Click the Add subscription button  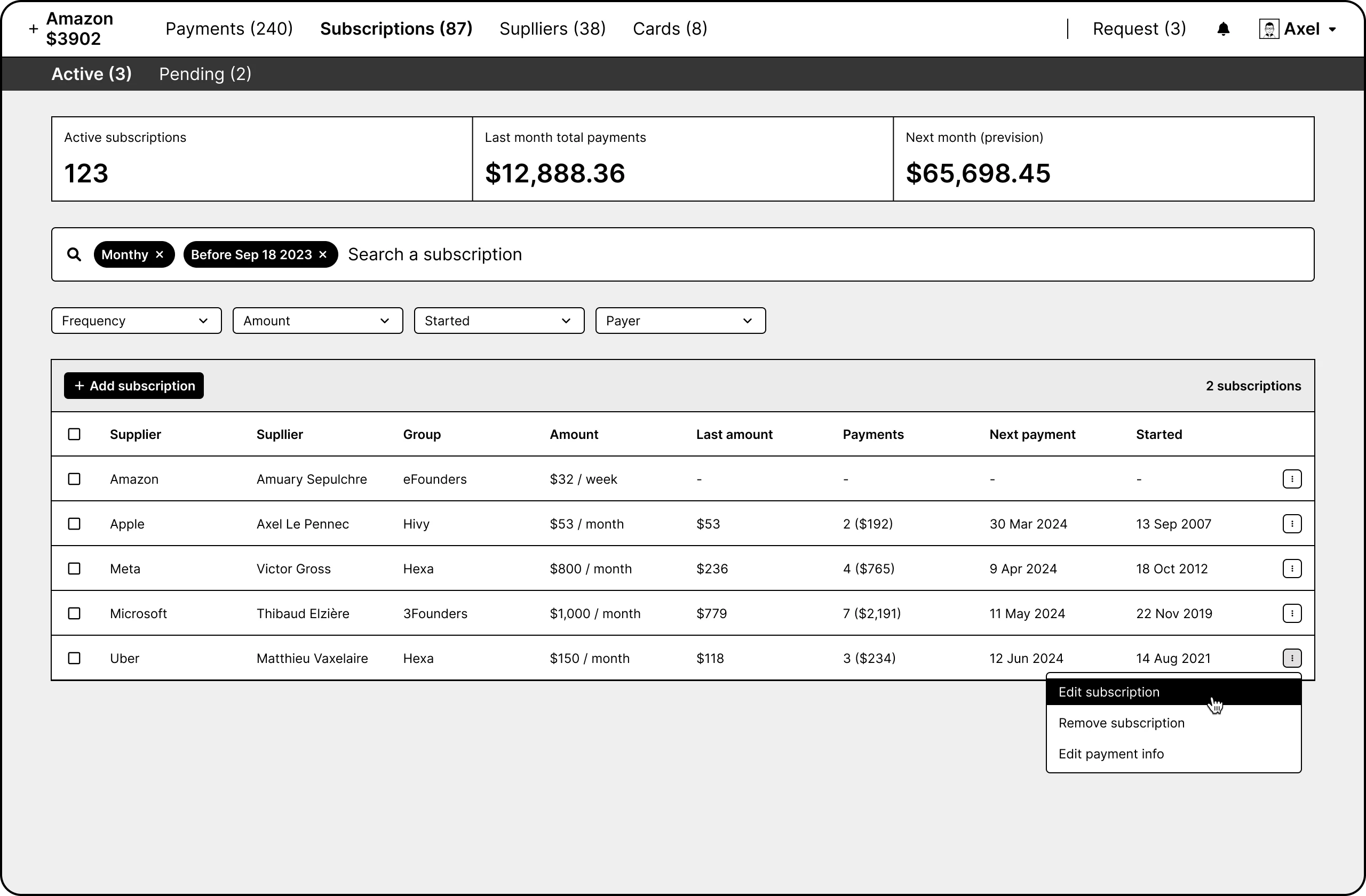[134, 386]
